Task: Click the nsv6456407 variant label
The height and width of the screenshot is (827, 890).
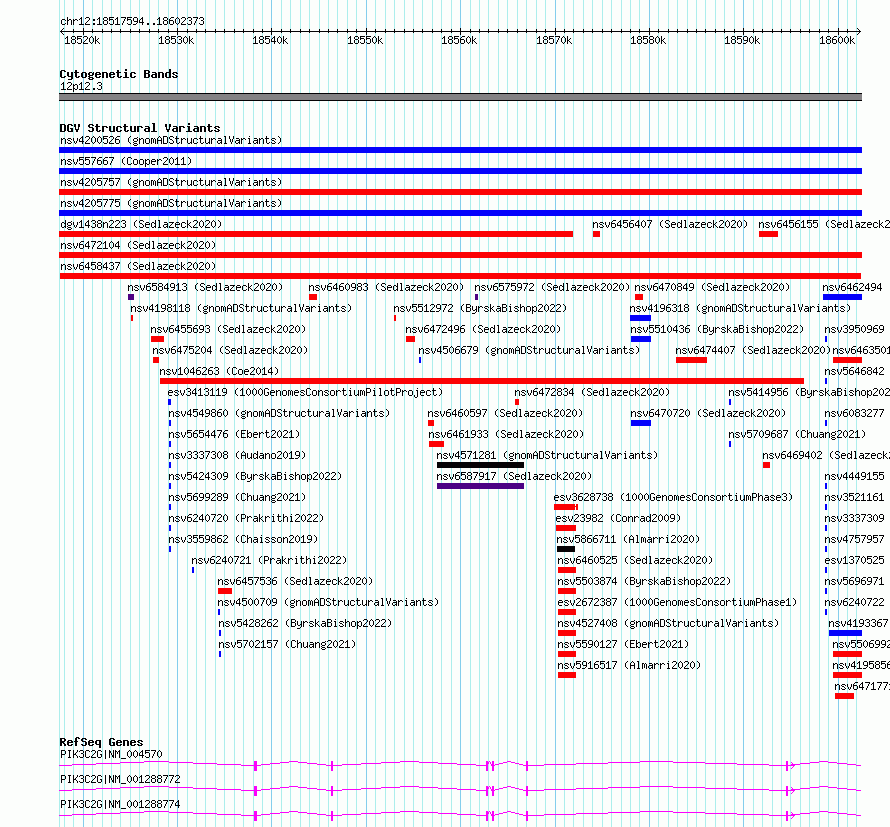Action: click(x=670, y=224)
